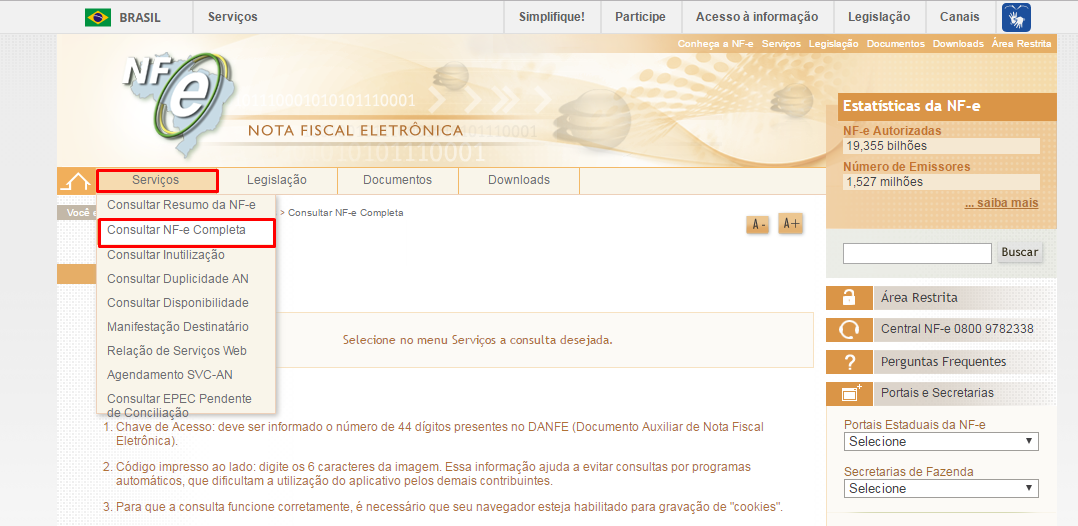This screenshot has height=526, width=1078.
Task: Select Consultar Disponibilidade
Action: pos(178,303)
